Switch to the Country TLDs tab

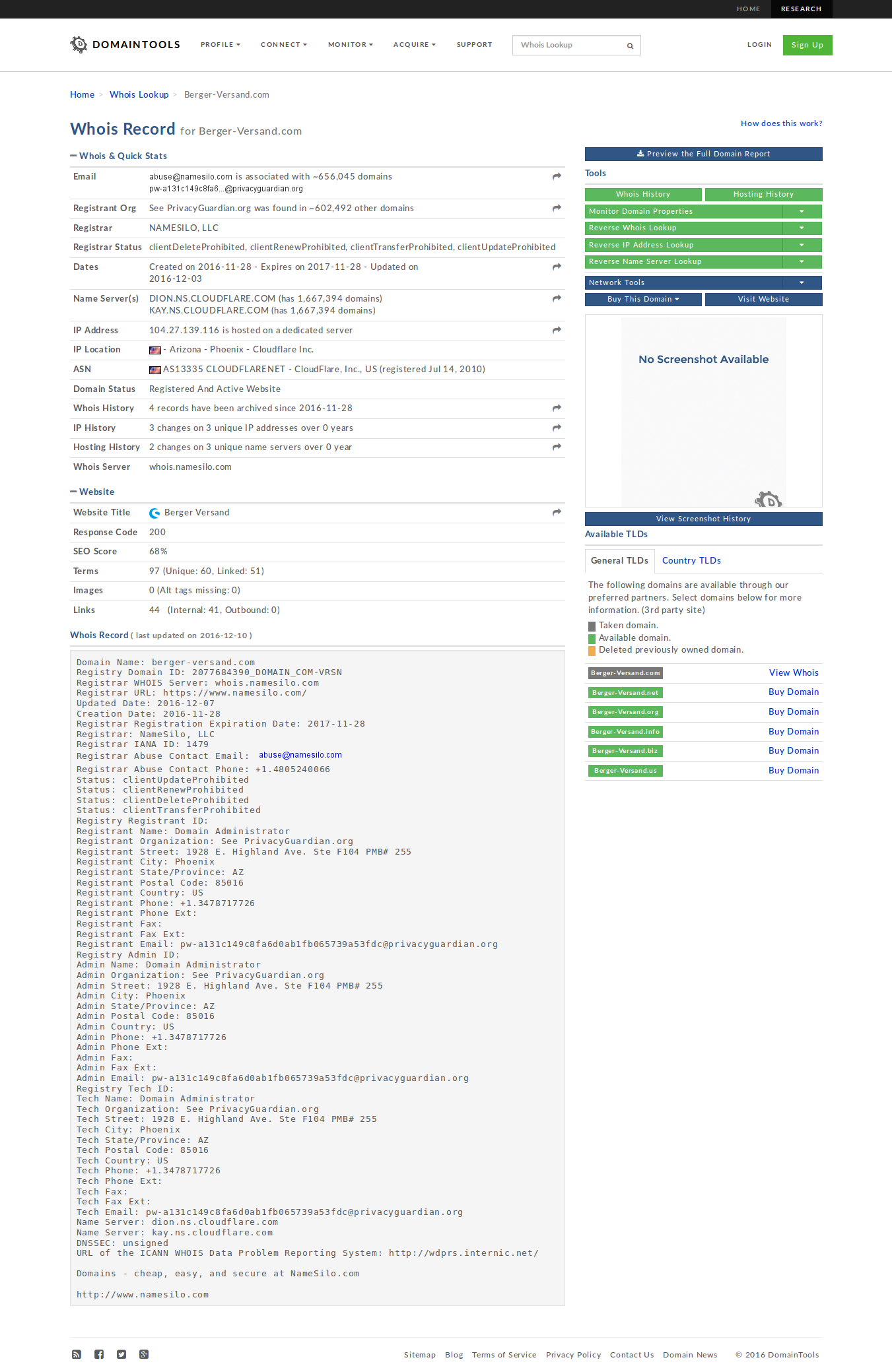(691, 560)
